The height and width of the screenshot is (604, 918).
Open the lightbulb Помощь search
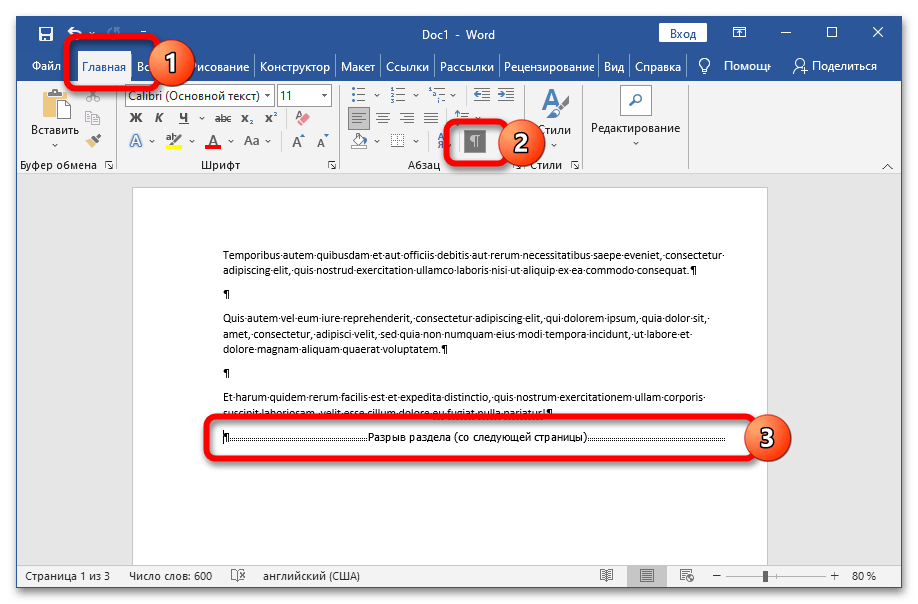pyautogui.click(x=704, y=66)
